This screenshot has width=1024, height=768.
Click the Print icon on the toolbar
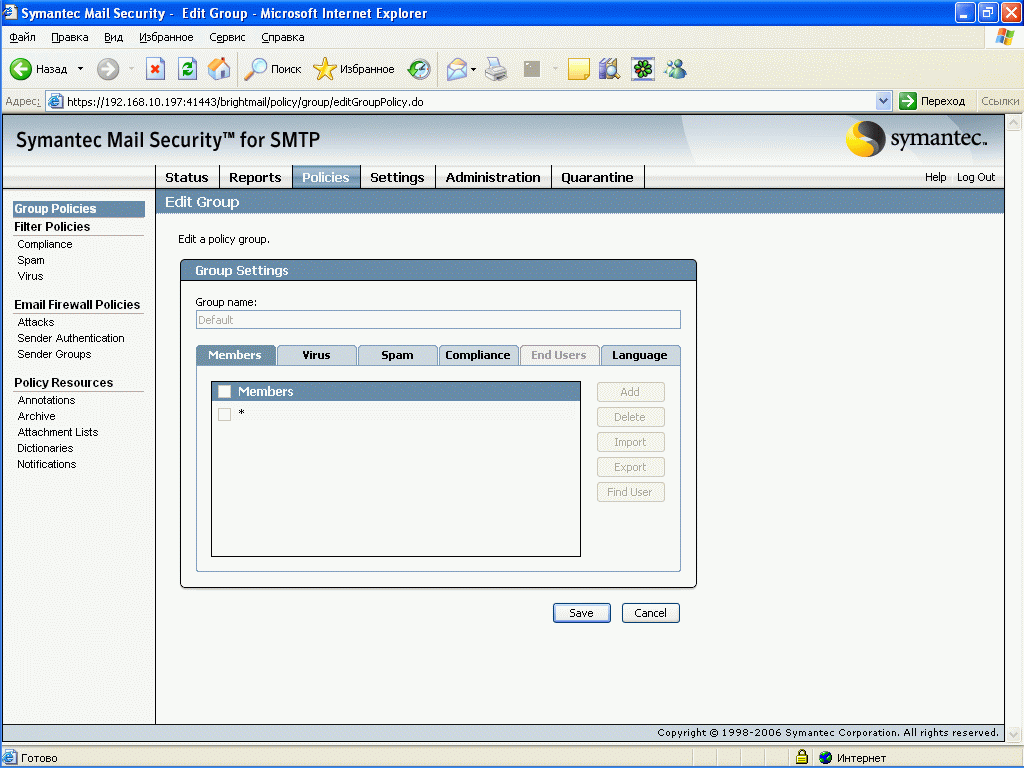click(x=496, y=69)
